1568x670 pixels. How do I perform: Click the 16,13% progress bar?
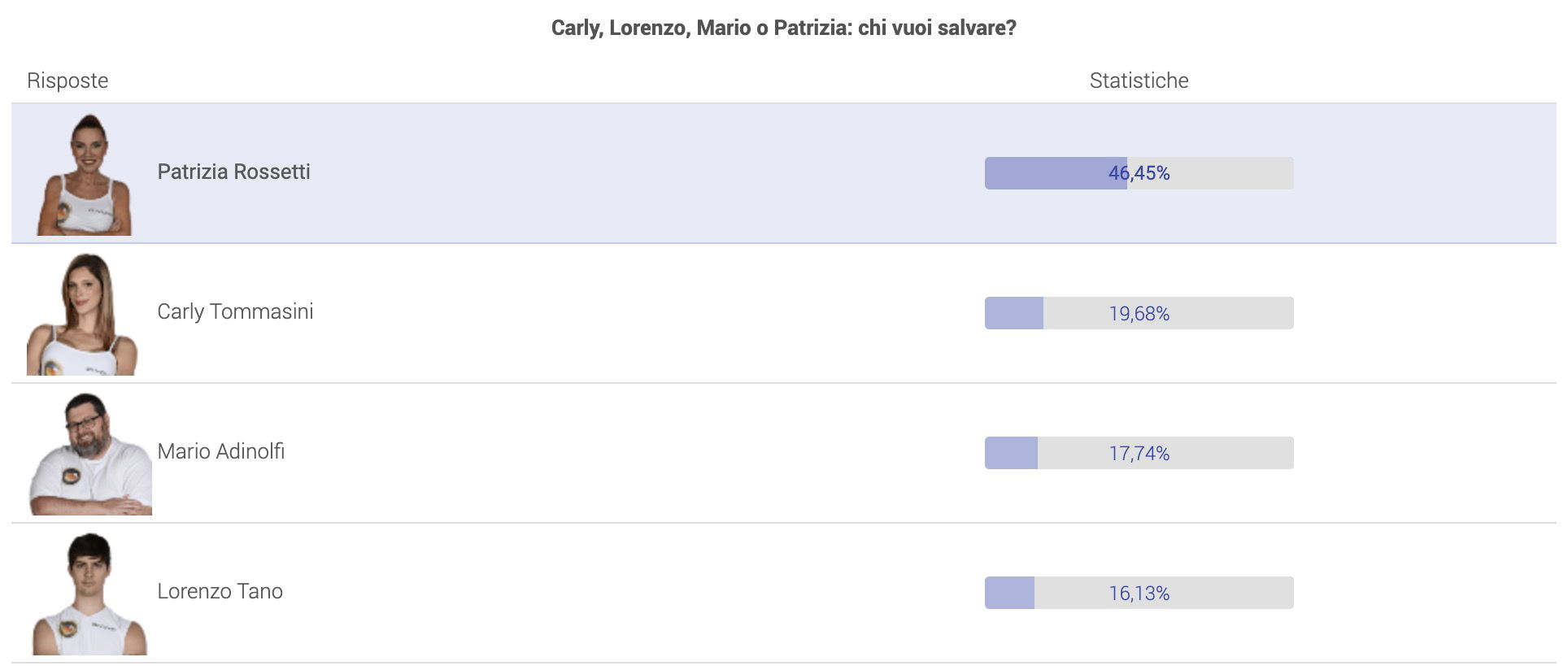(1139, 593)
